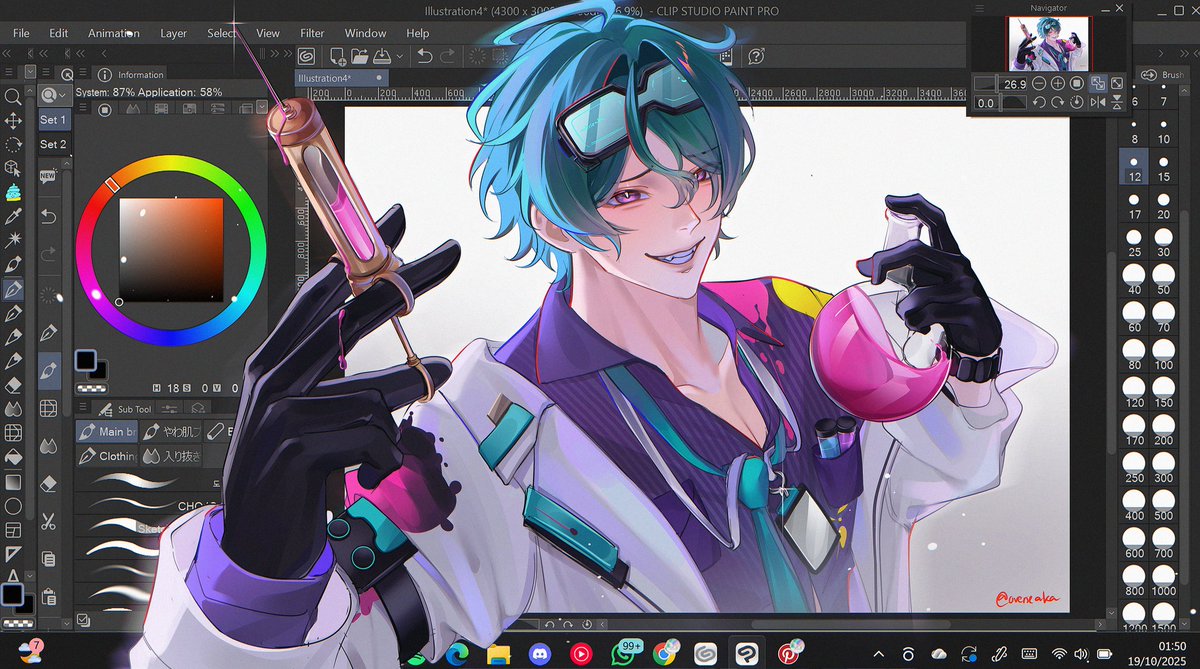Click New document icon in command bar

(x=338, y=57)
